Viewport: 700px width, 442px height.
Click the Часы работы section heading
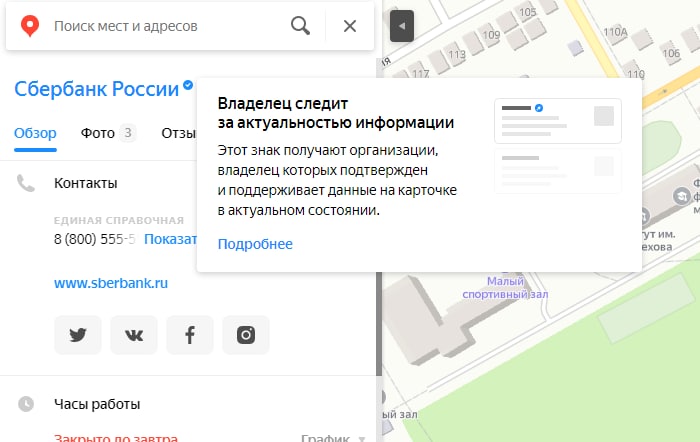click(97, 404)
